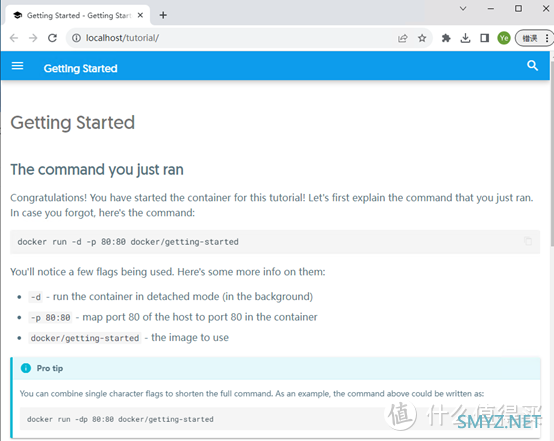Expand the tab search chevron

(x=463, y=8)
